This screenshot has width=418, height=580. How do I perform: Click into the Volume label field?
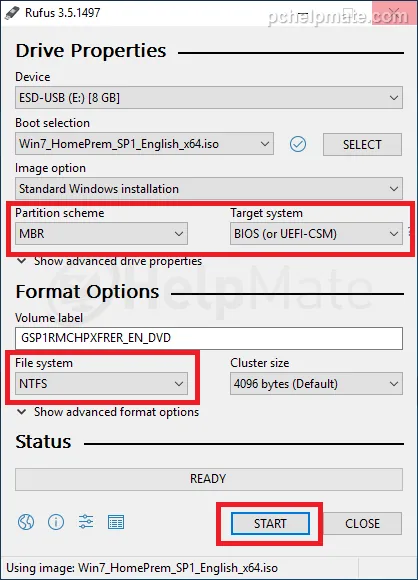pyautogui.click(x=209, y=338)
